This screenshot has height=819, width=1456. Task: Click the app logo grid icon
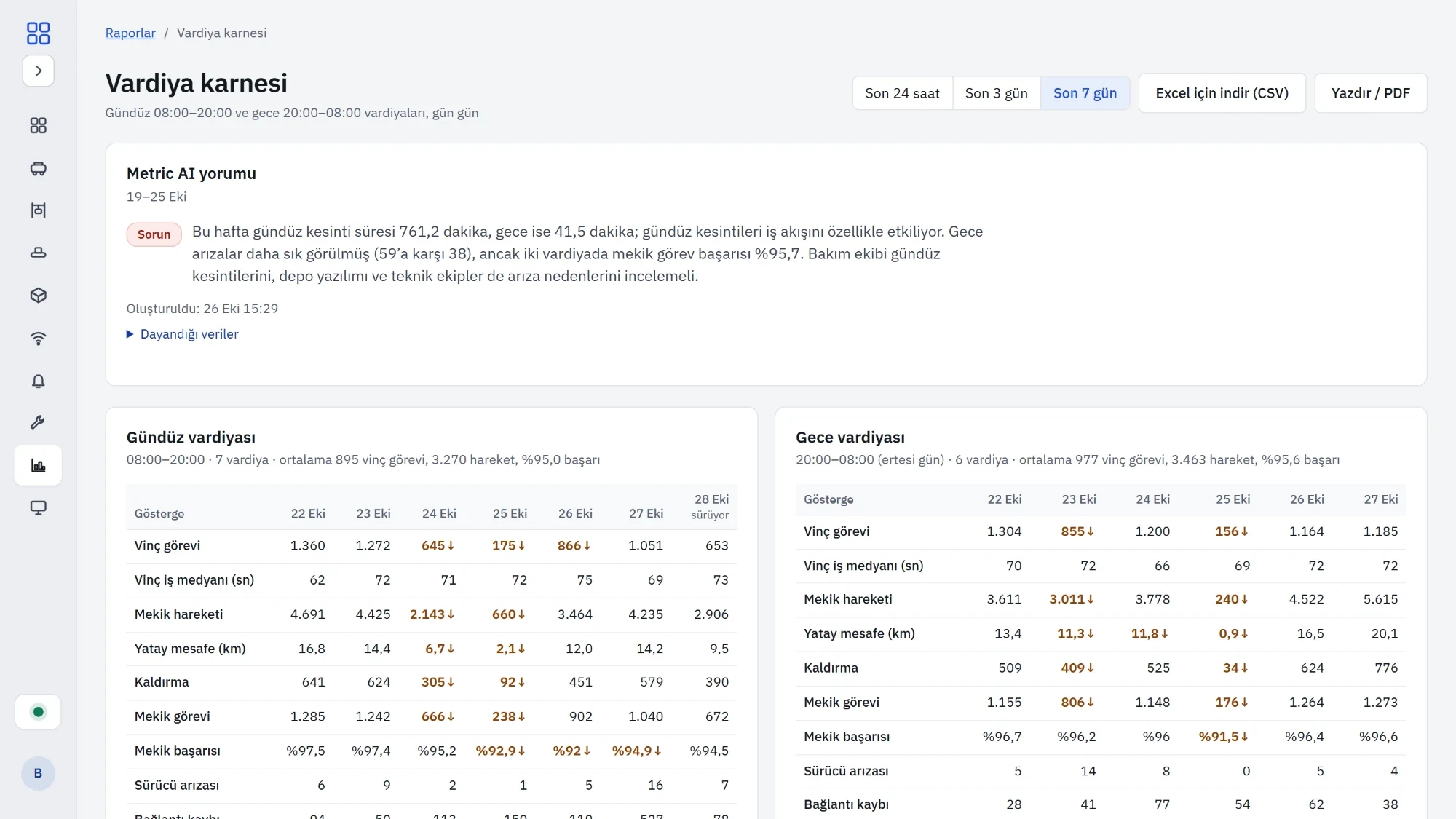coord(38,33)
